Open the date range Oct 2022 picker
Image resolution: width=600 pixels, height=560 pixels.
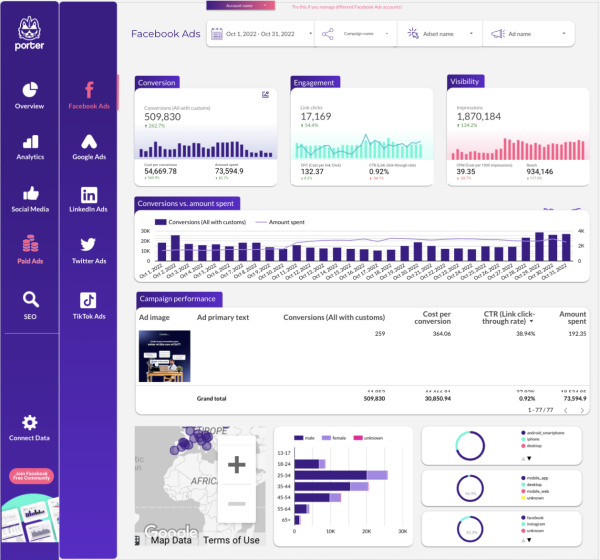click(x=261, y=34)
